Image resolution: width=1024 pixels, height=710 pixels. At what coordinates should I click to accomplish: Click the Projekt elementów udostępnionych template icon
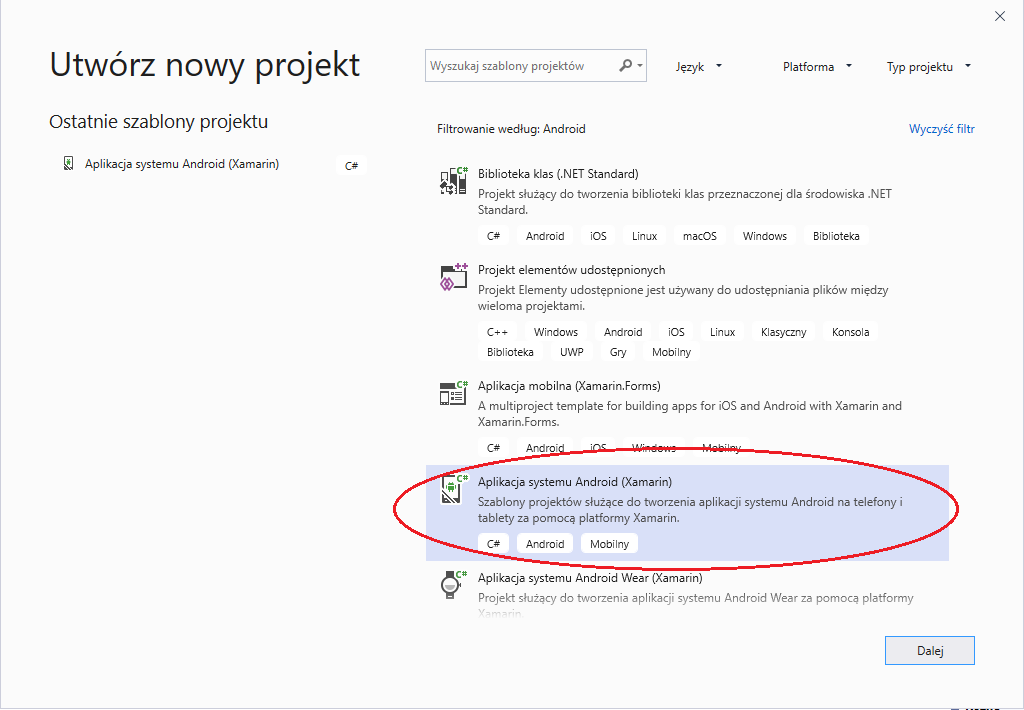click(x=453, y=278)
